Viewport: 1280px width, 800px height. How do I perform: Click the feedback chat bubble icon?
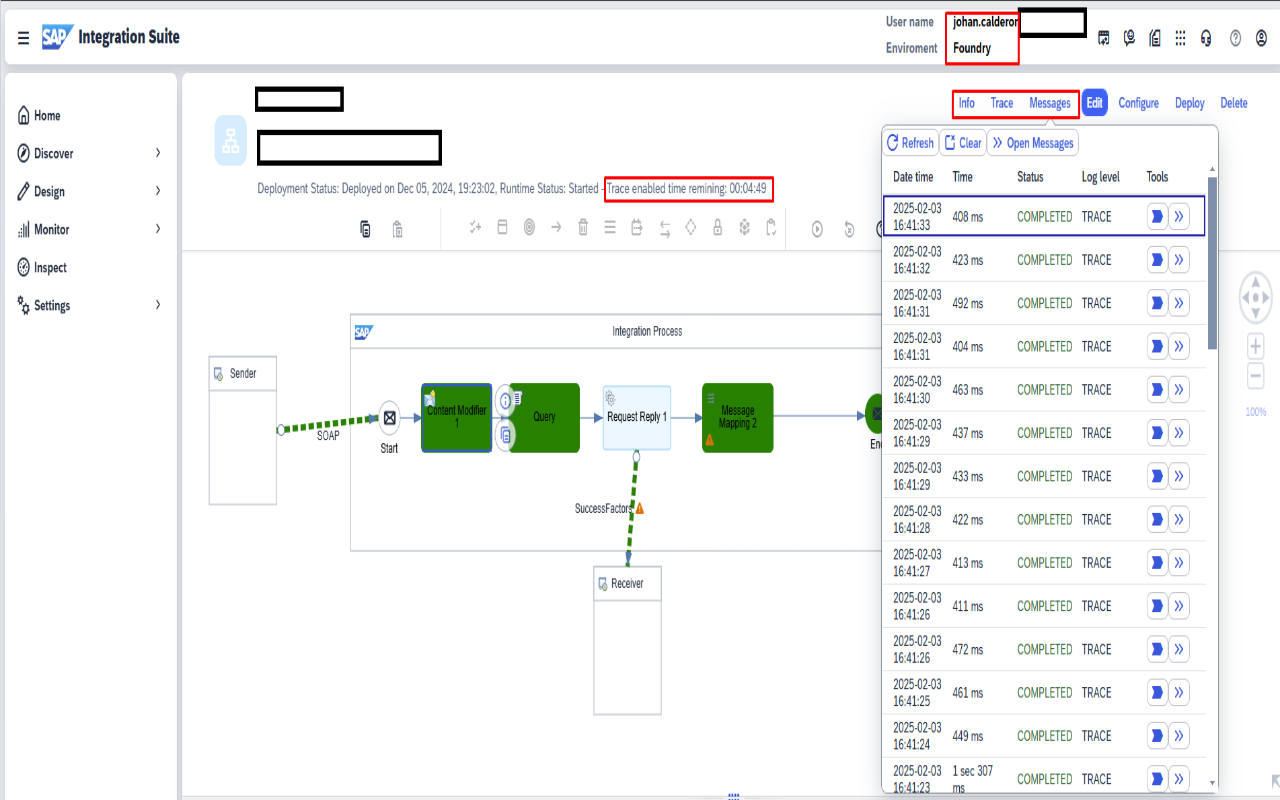pos(1129,38)
